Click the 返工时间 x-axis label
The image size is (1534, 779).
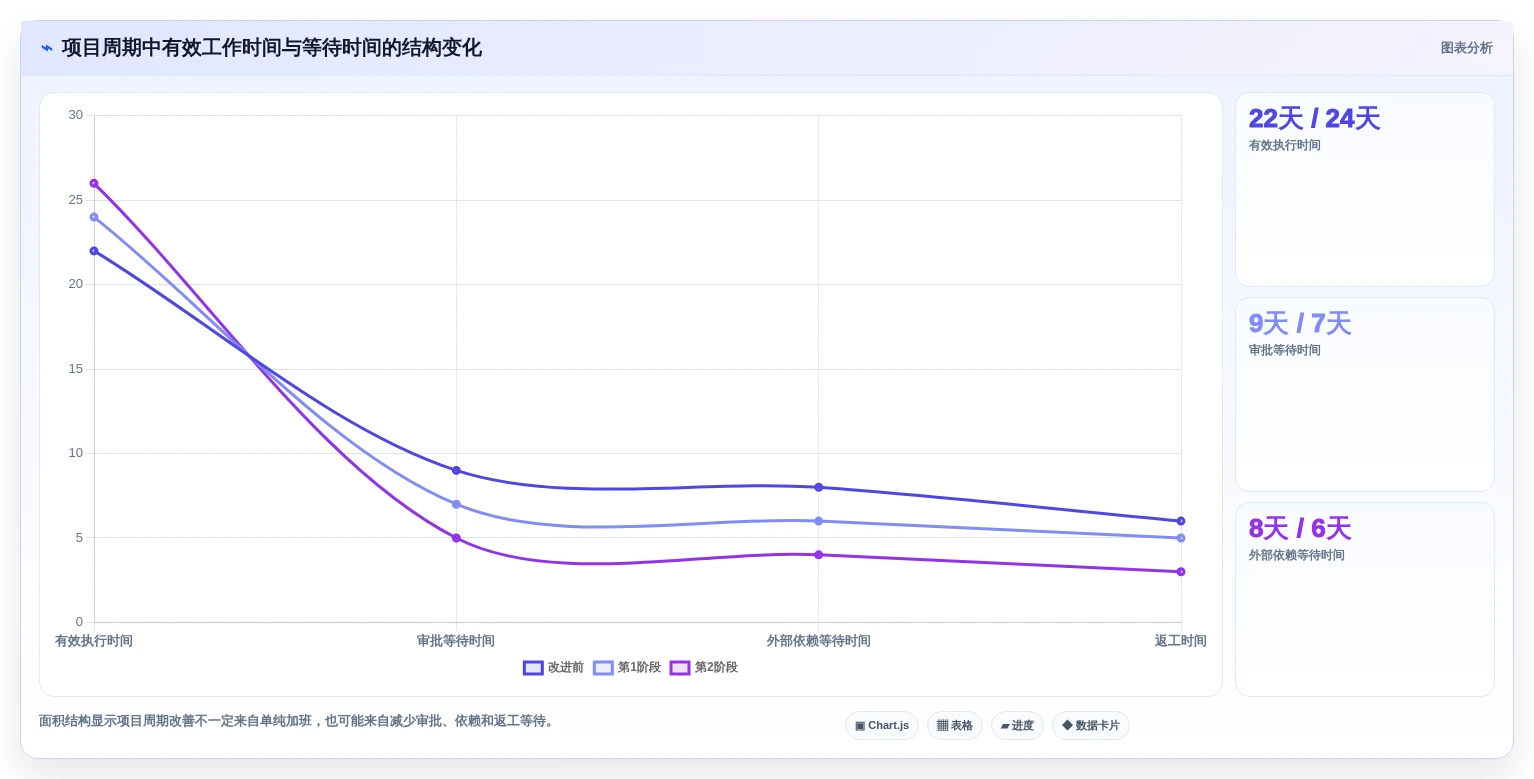(x=1181, y=641)
